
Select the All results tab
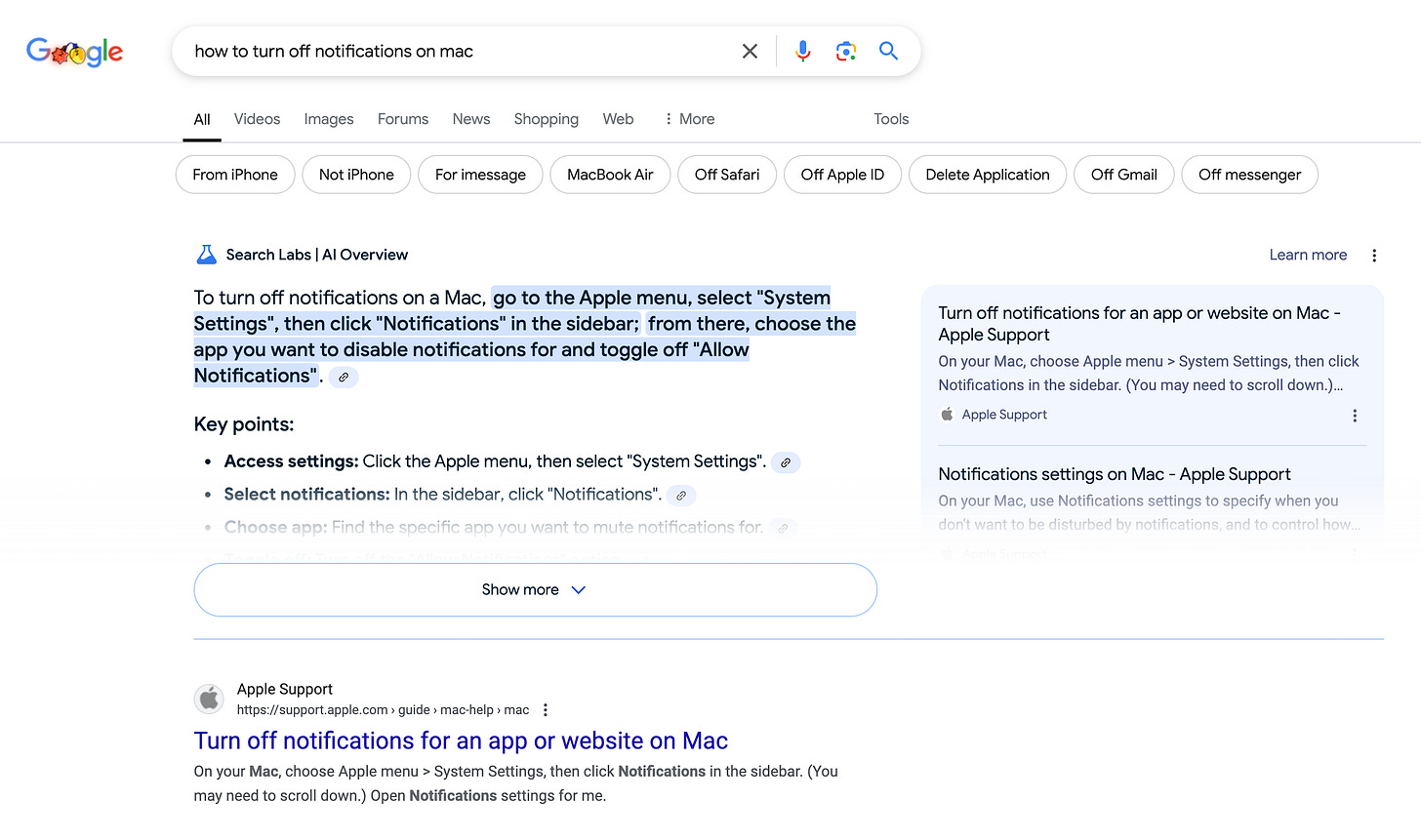[x=202, y=119]
